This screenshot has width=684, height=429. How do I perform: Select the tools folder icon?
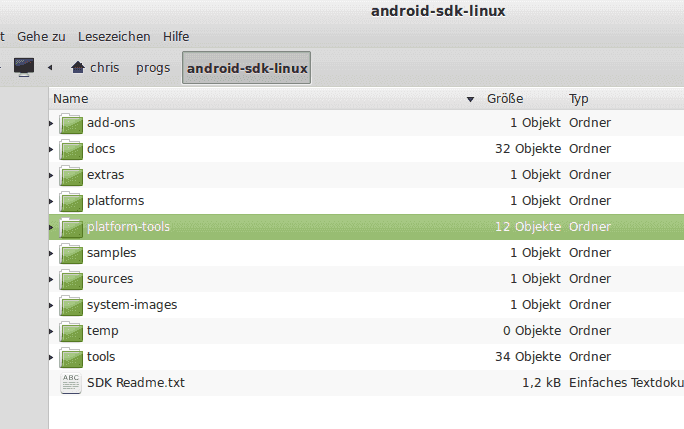(x=71, y=357)
